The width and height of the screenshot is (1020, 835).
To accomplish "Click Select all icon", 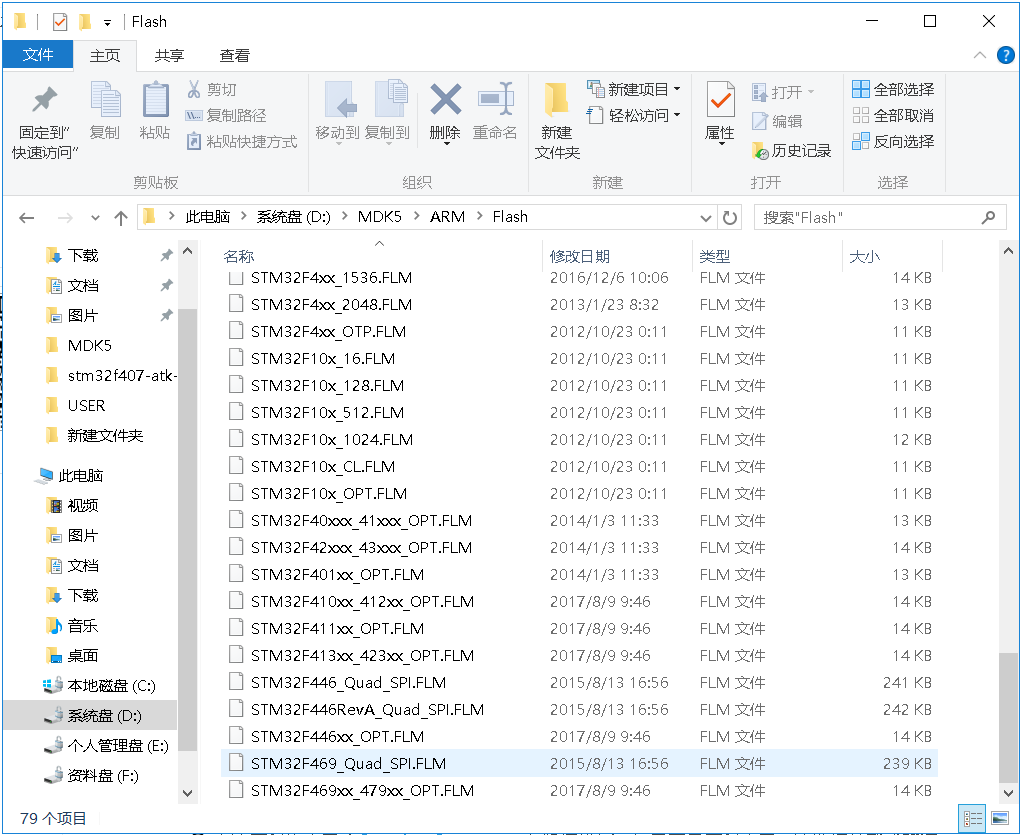I will (x=861, y=89).
